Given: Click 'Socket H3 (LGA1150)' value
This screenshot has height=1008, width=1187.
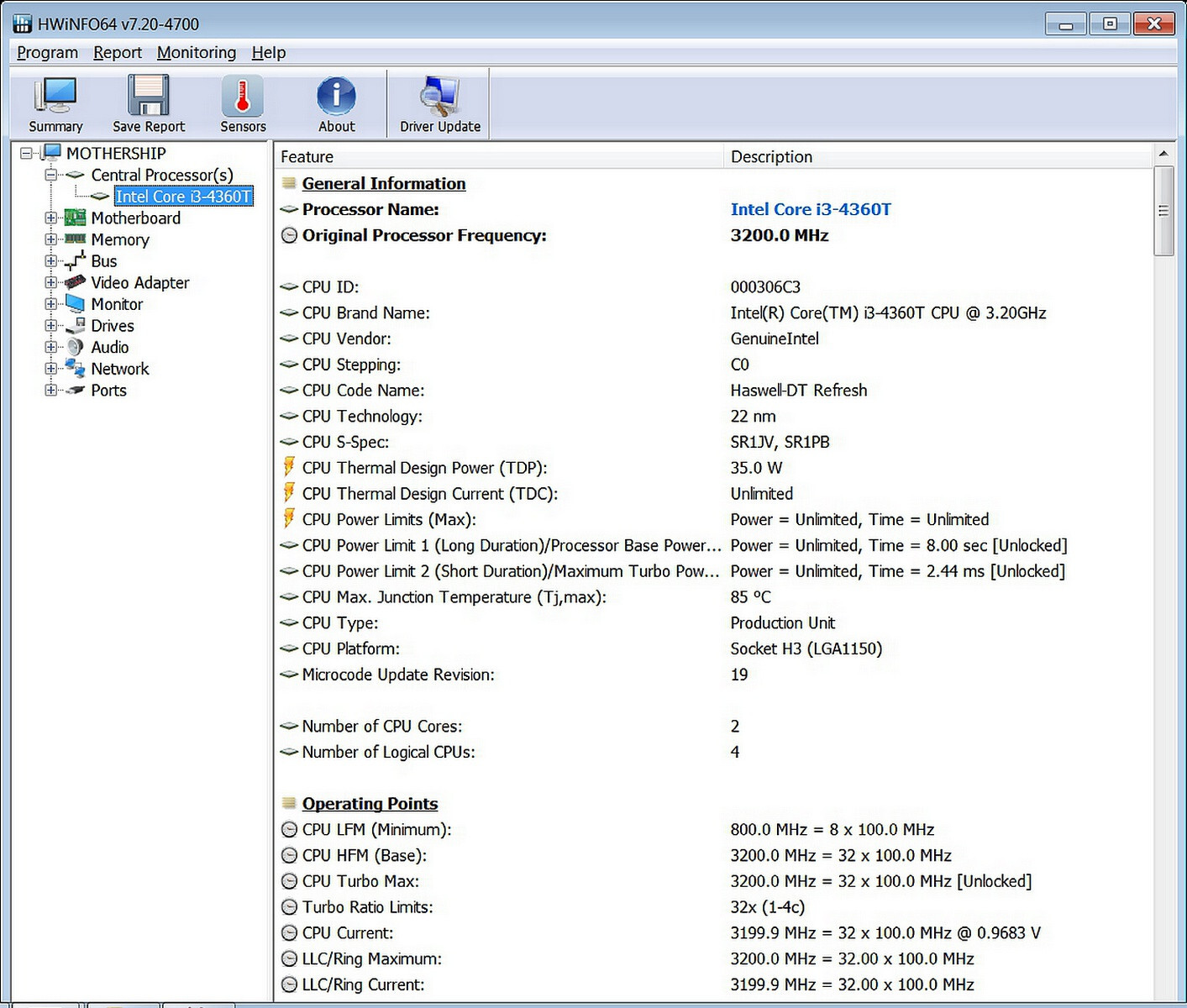Looking at the screenshot, I should (x=806, y=648).
